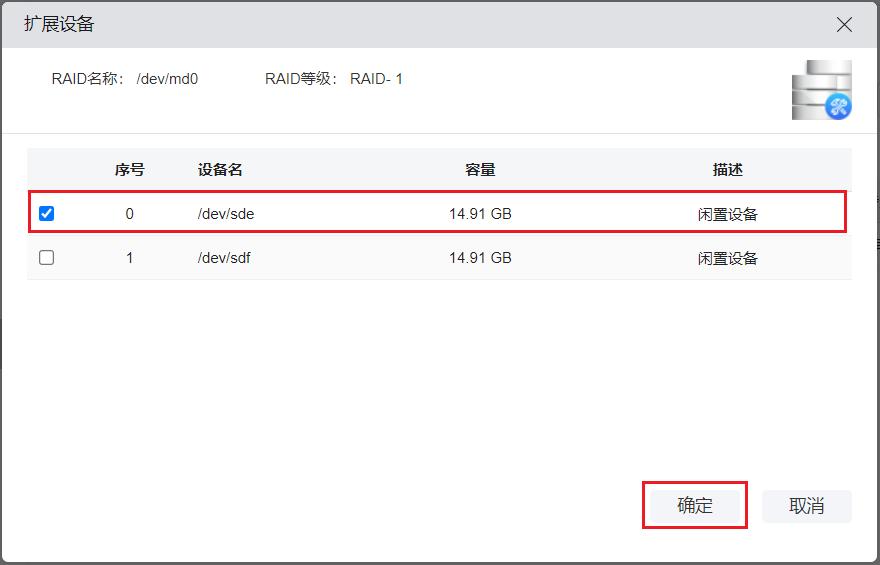Click the 14.91 GB capacity of /dev/sde
Image resolution: width=880 pixels, height=565 pixels.
pos(480,214)
